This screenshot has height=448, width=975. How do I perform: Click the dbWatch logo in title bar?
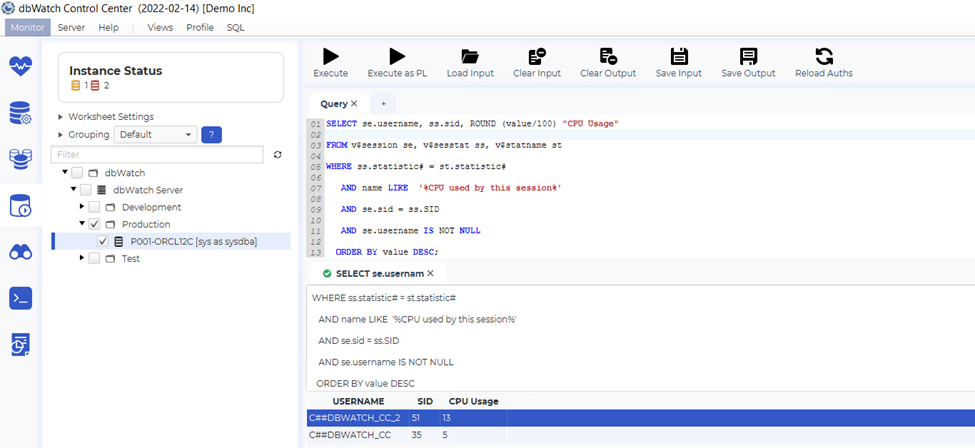pos(9,8)
